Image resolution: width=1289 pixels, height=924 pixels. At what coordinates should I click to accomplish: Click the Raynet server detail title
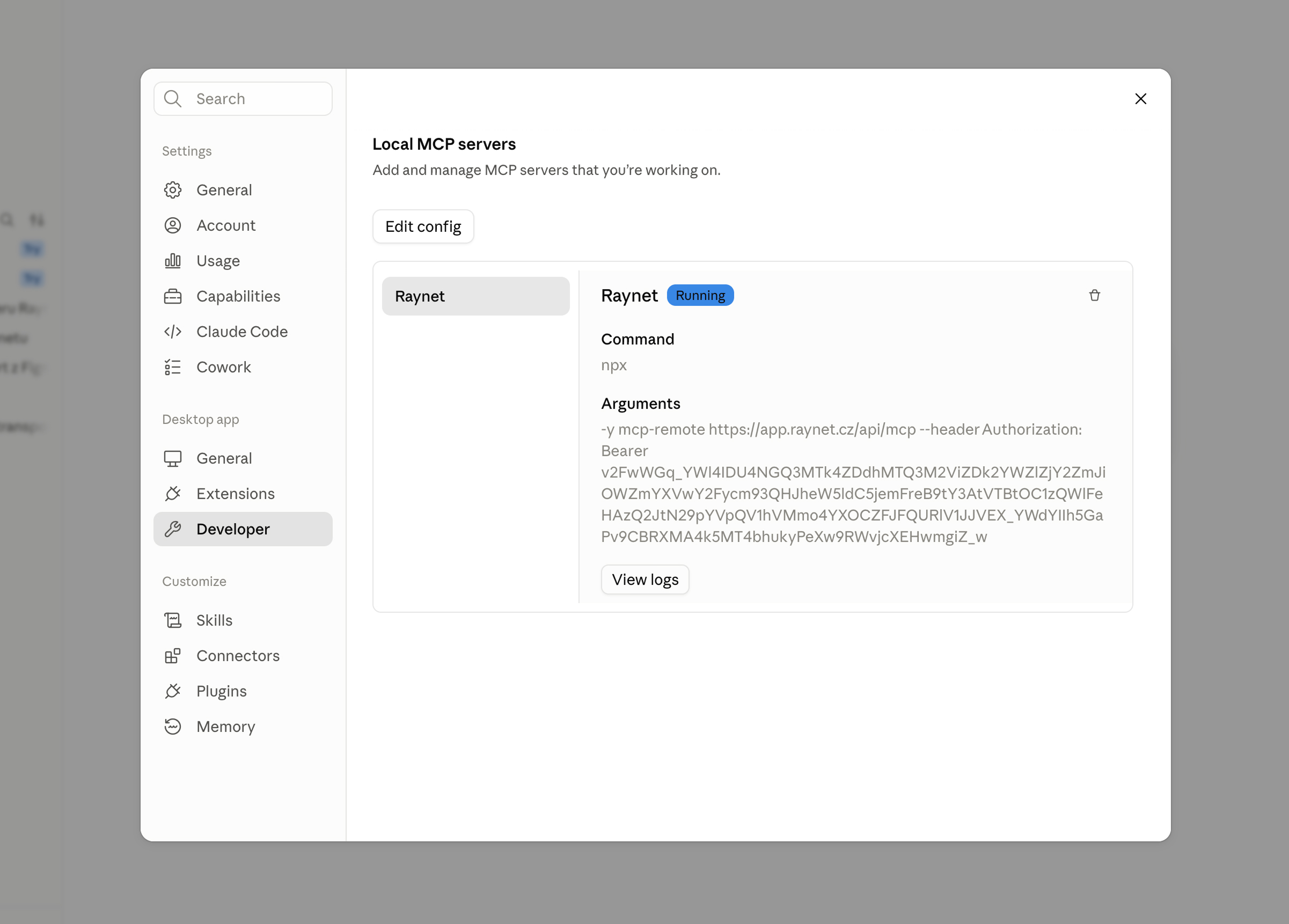click(x=628, y=296)
